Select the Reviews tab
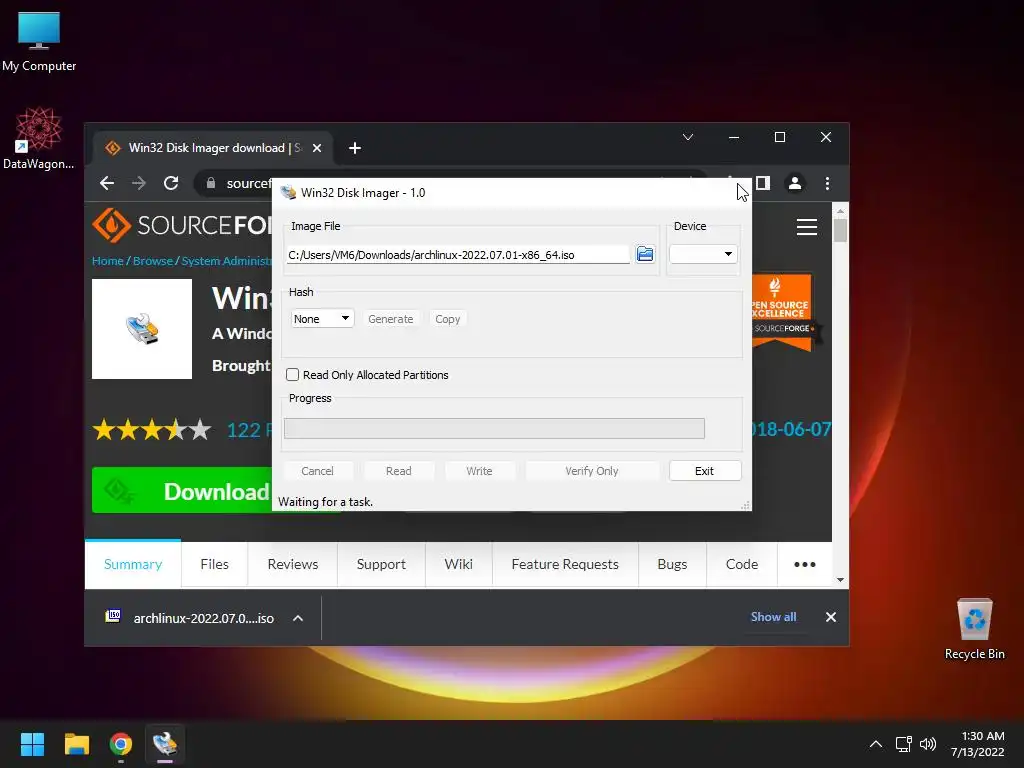This screenshot has width=1024, height=768. tap(293, 564)
